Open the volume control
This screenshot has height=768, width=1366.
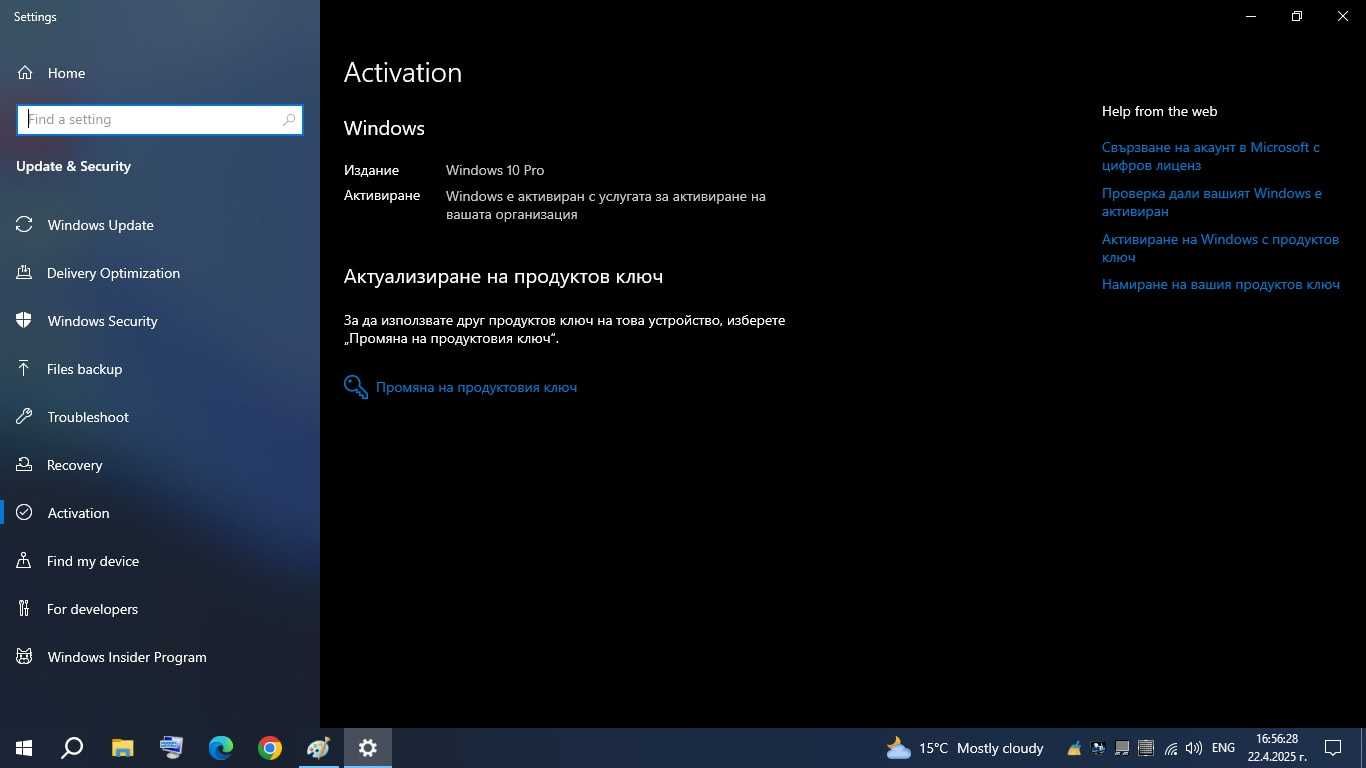tap(1194, 748)
